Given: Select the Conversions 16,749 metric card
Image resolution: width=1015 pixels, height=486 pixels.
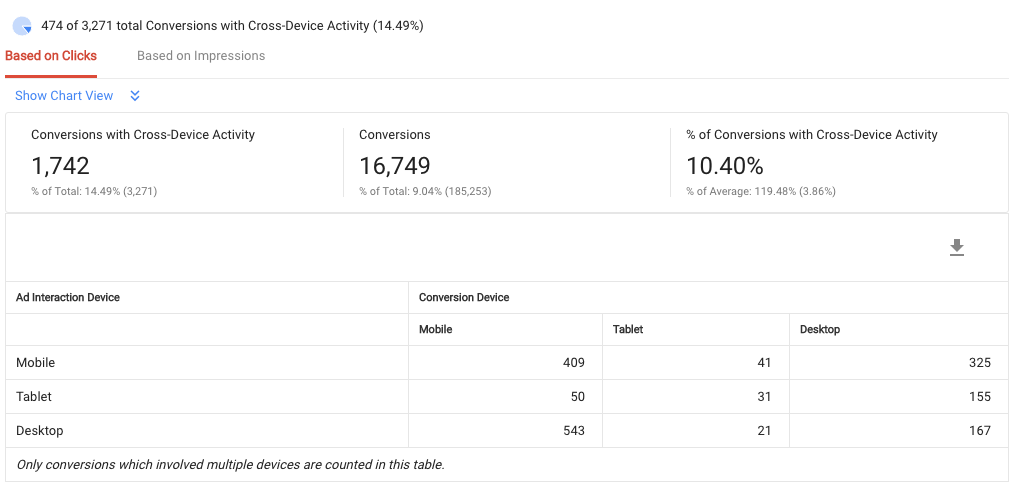Looking at the screenshot, I should 507,162.
